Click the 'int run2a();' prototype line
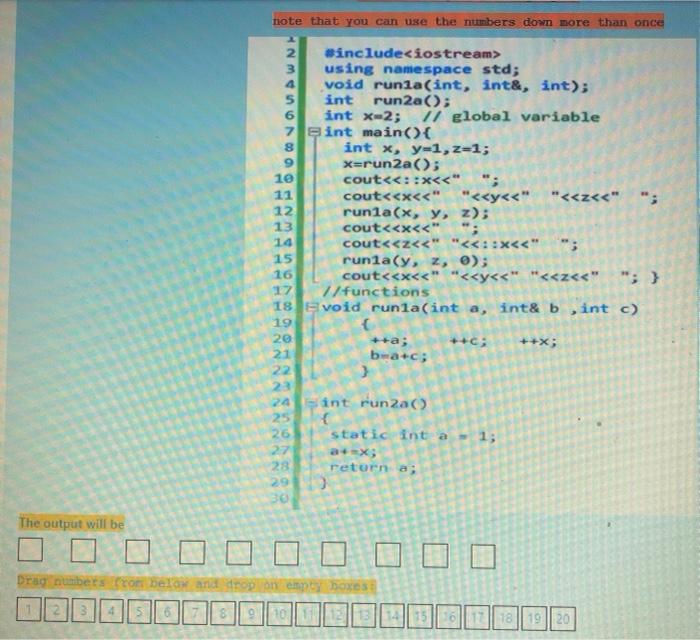The image size is (700, 640). (x=387, y=101)
